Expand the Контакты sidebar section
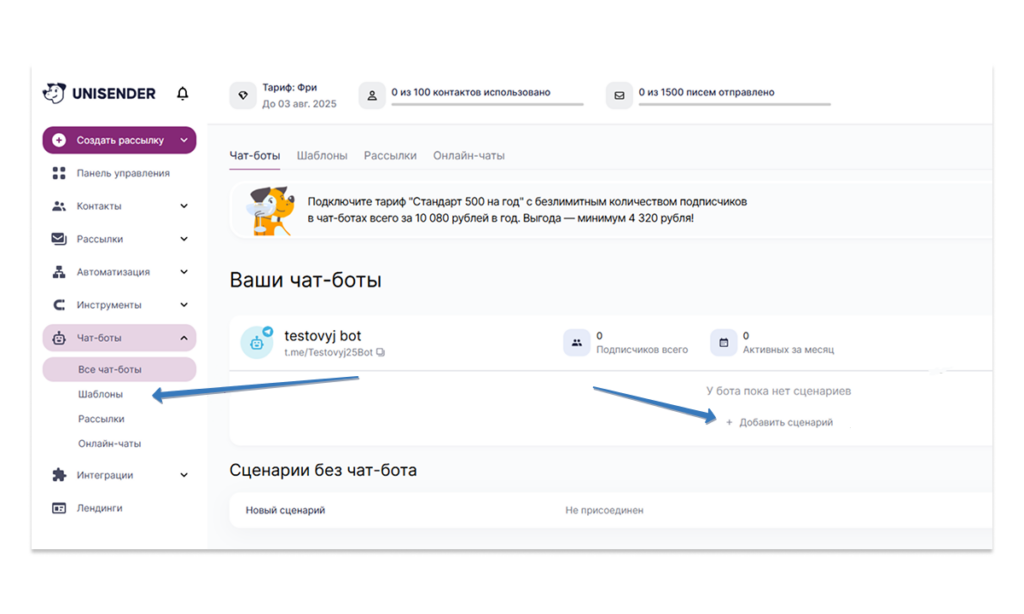This screenshot has height=614, width=1024. (184, 206)
